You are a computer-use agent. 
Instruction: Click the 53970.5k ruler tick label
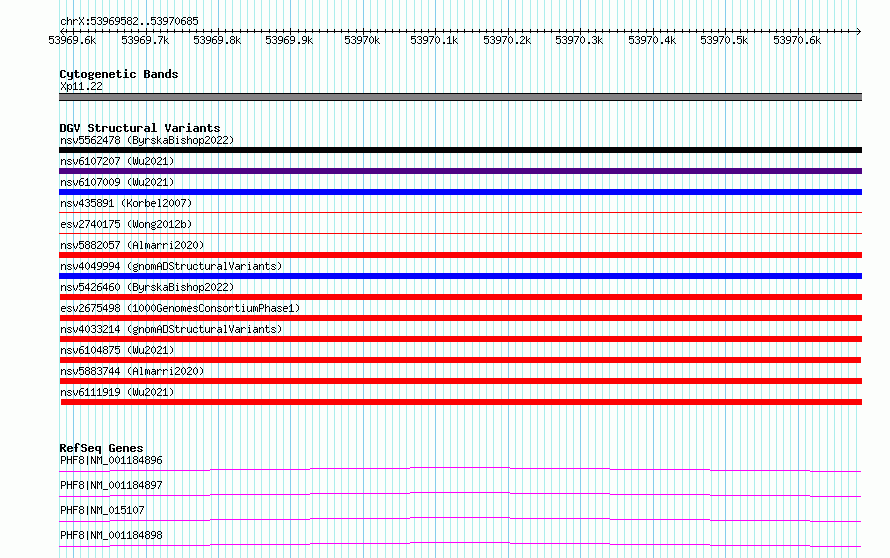(724, 40)
